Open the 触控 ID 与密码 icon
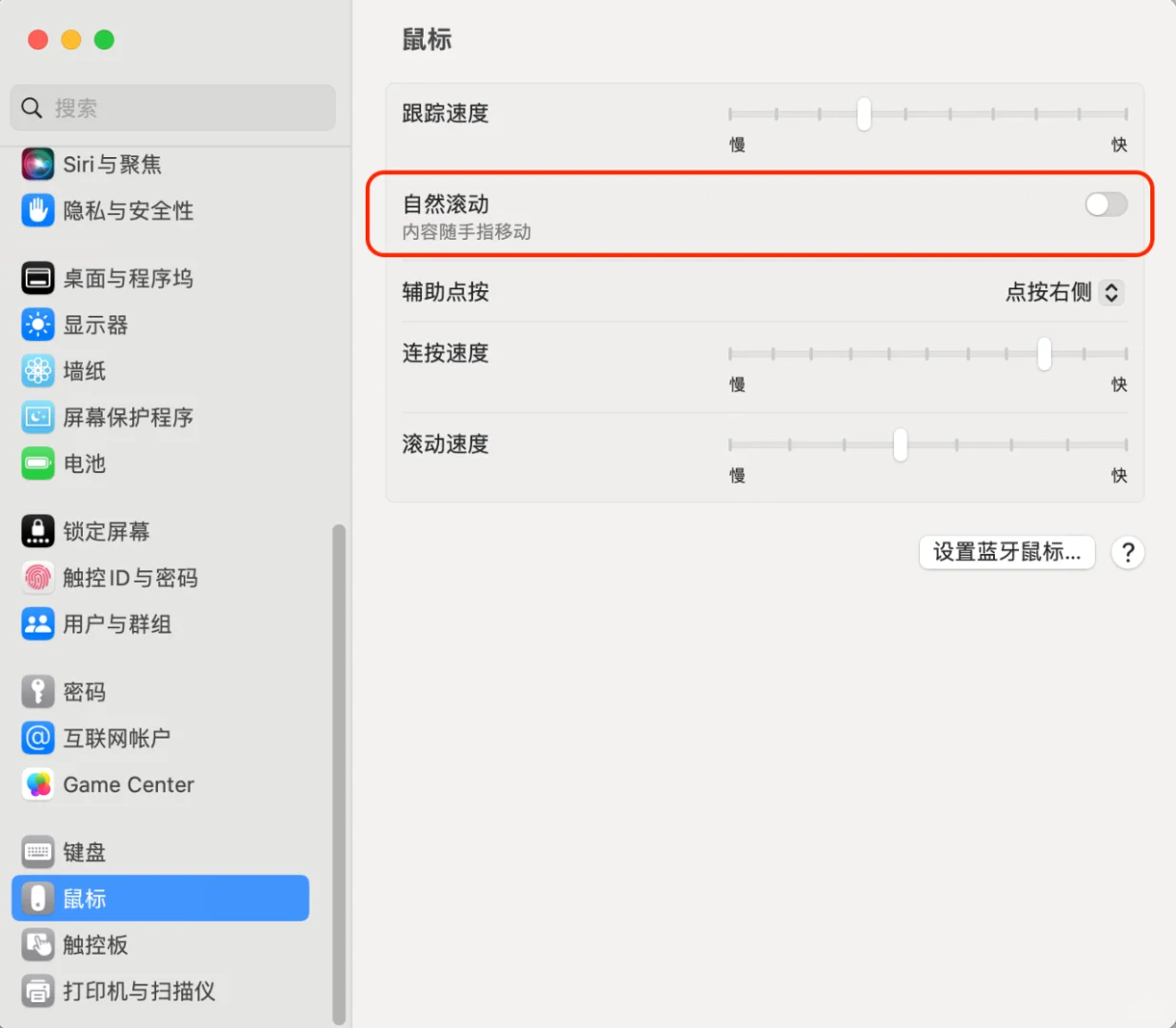 click(37, 578)
